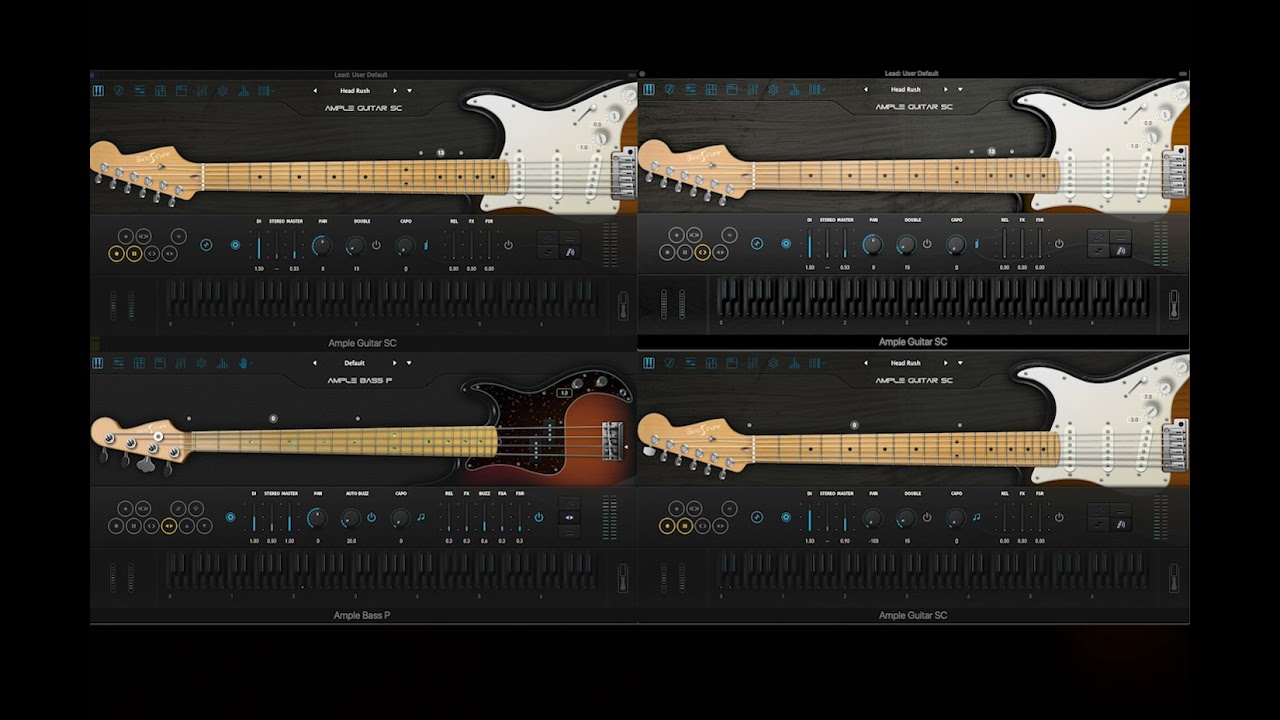
Task: Click the blue concentric-circle icon in the top-right Ample Guitar SC
Action: (786, 244)
